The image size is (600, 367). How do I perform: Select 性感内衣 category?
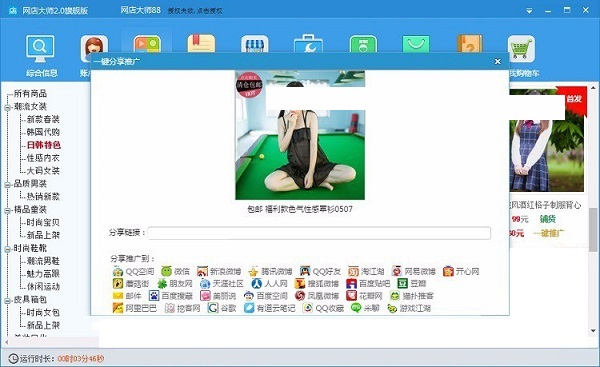point(43,158)
